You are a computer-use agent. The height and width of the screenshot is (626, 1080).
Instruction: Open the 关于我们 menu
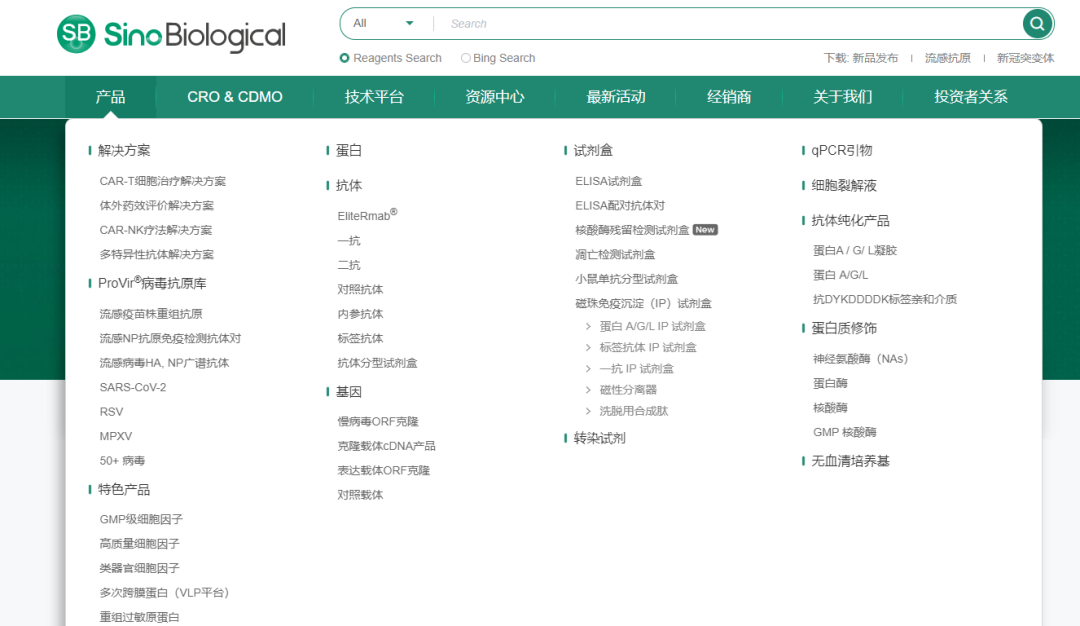click(x=842, y=97)
